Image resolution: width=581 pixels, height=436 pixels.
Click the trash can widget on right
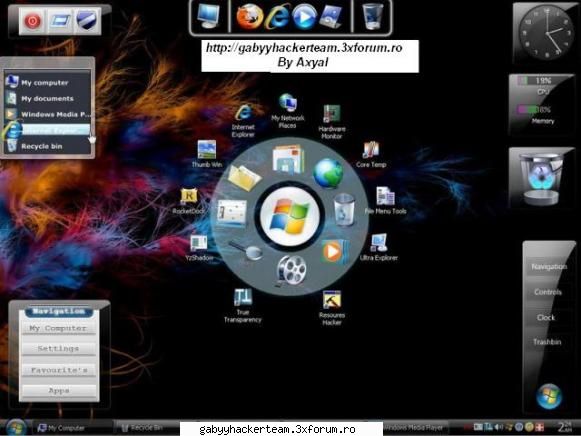[541, 179]
